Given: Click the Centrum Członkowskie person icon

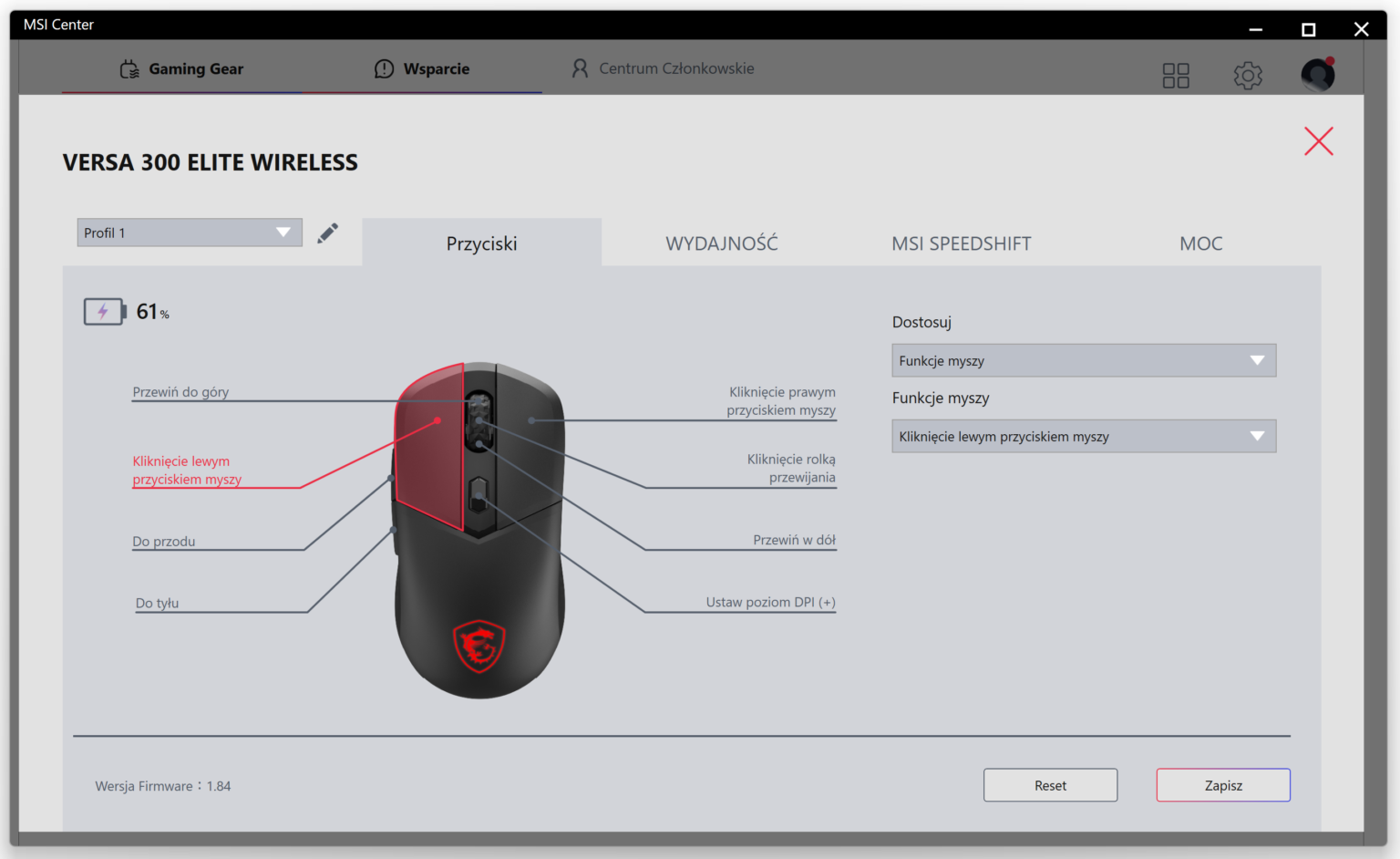Looking at the screenshot, I should point(580,67).
